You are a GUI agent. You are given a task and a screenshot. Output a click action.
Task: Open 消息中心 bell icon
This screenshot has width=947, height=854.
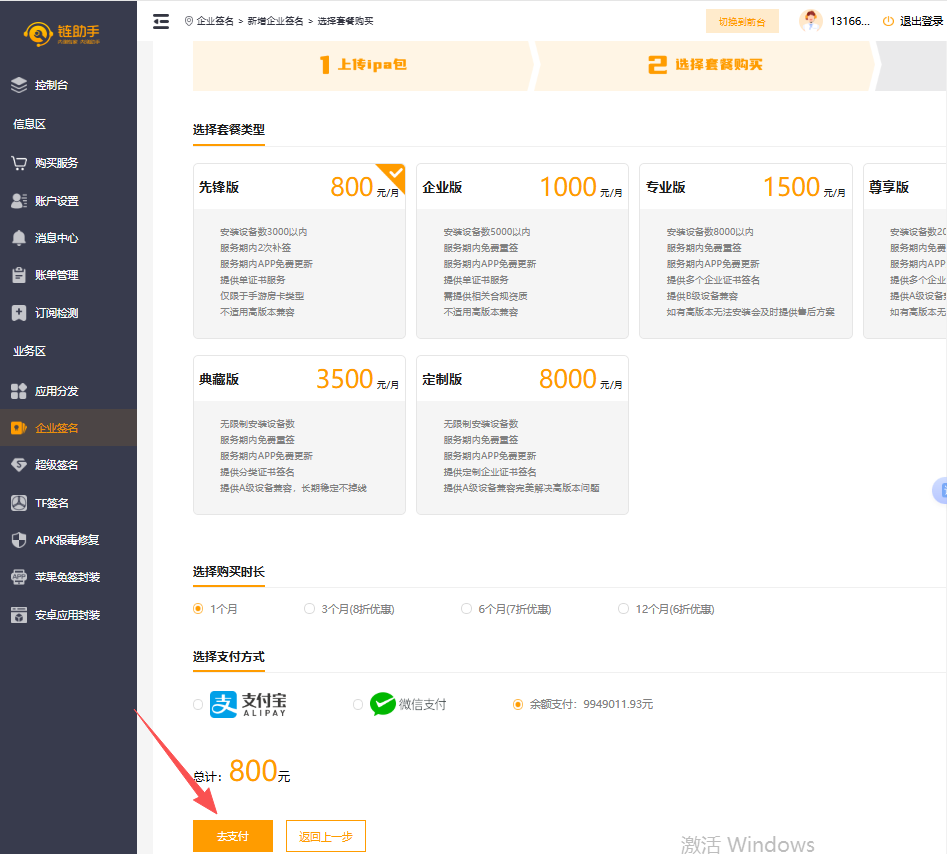19,238
